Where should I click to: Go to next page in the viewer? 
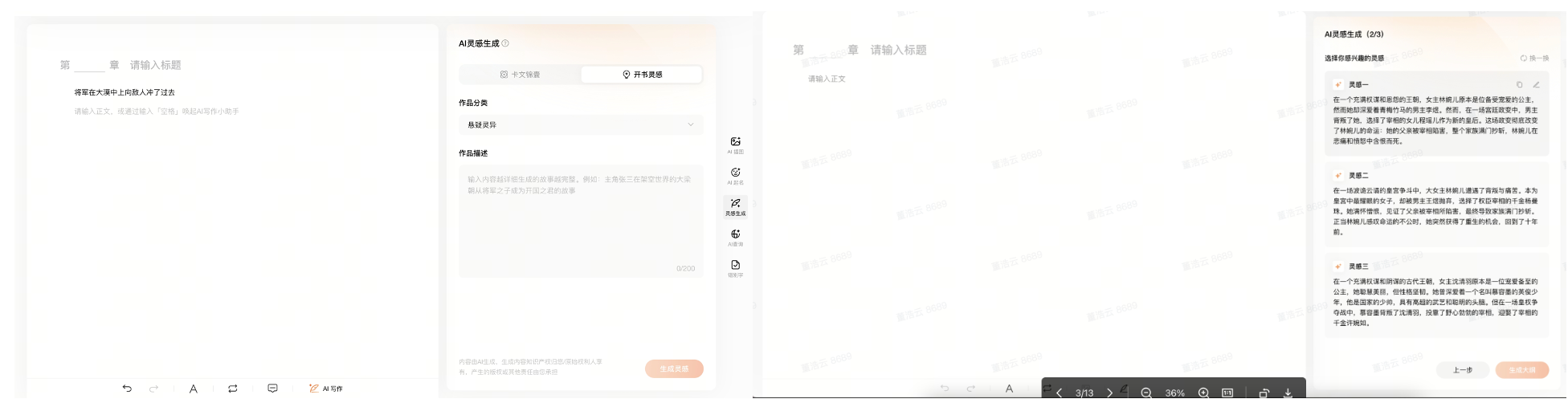[x=1109, y=393]
